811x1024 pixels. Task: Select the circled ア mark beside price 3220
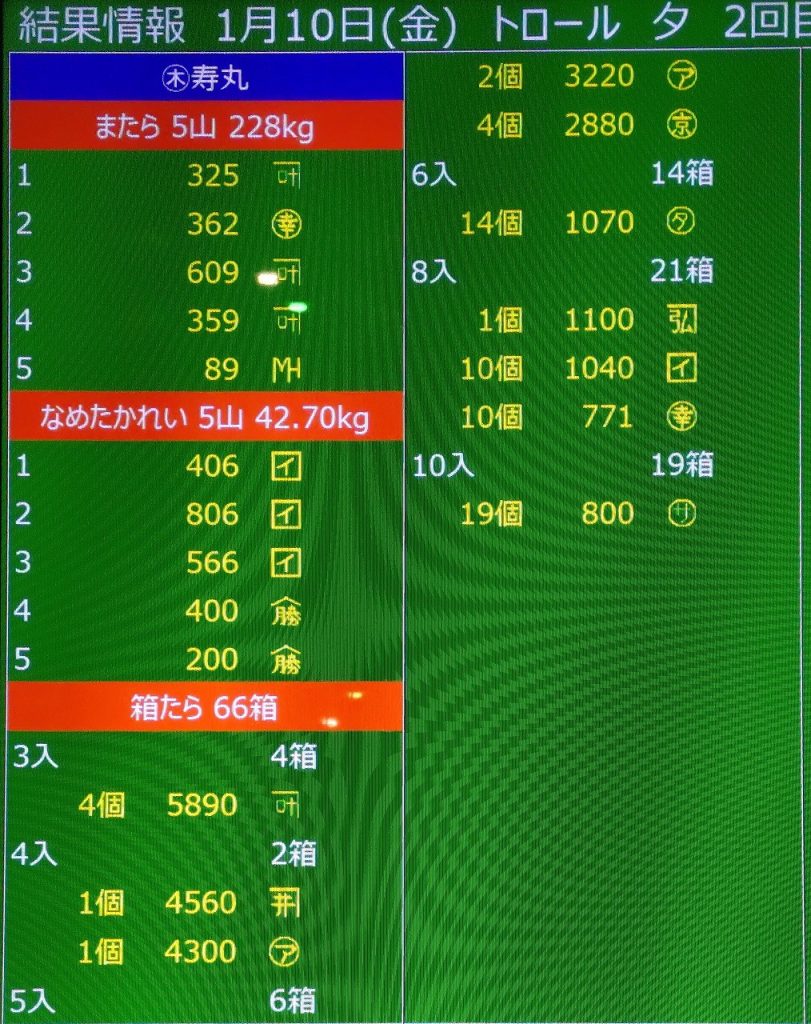coord(681,77)
